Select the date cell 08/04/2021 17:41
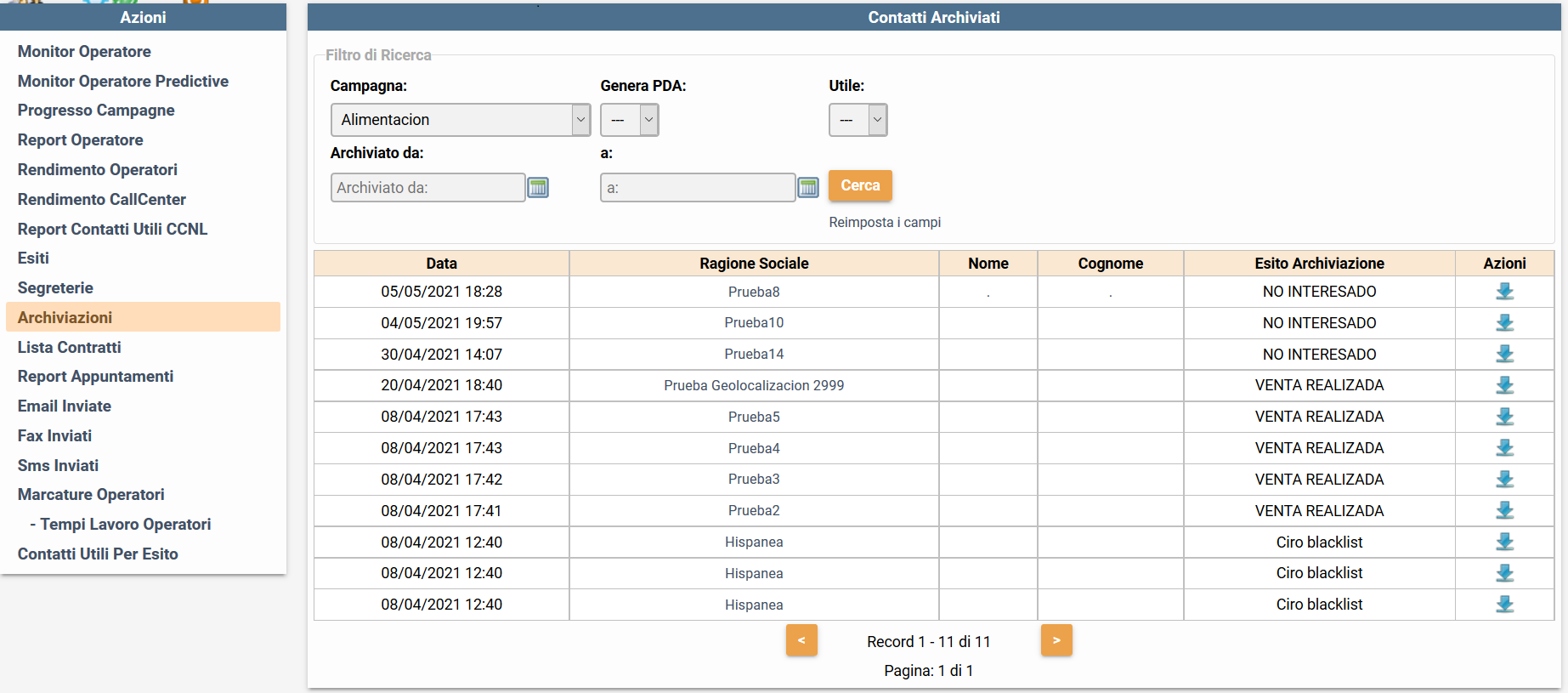 [x=442, y=511]
